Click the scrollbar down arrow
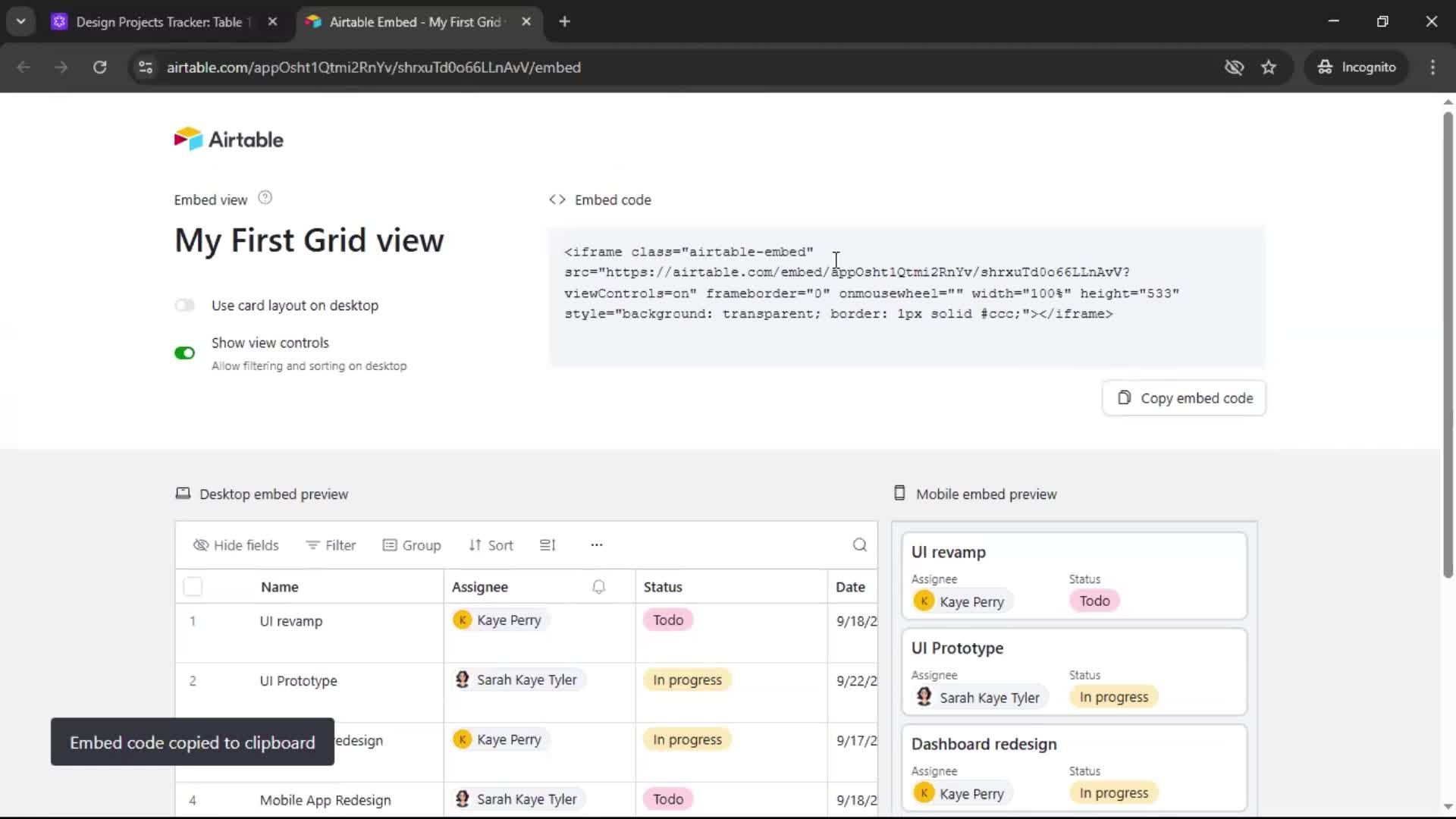Screen dimensions: 1456x819 [x=1448, y=807]
